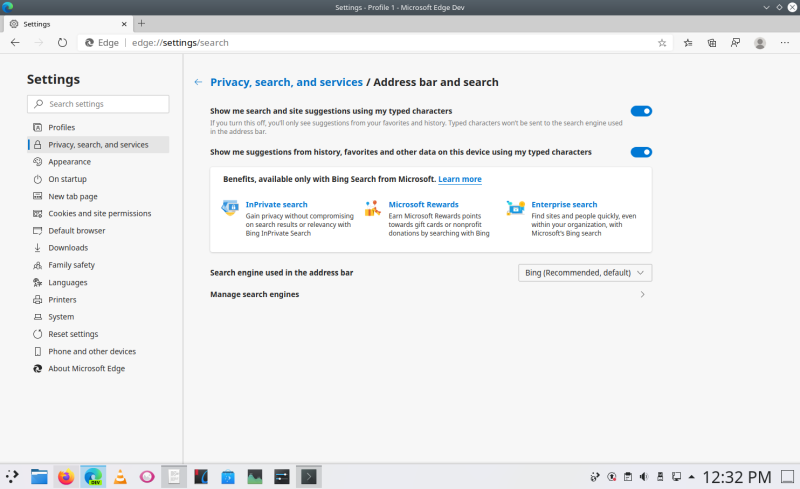The width and height of the screenshot is (800, 489).
Task: Open Family safety settings
Action: click(98, 265)
